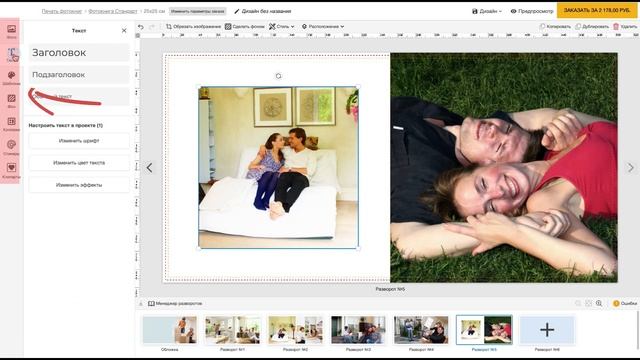Undo the last action
The image size is (640, 360).
[x=141, y=27]
